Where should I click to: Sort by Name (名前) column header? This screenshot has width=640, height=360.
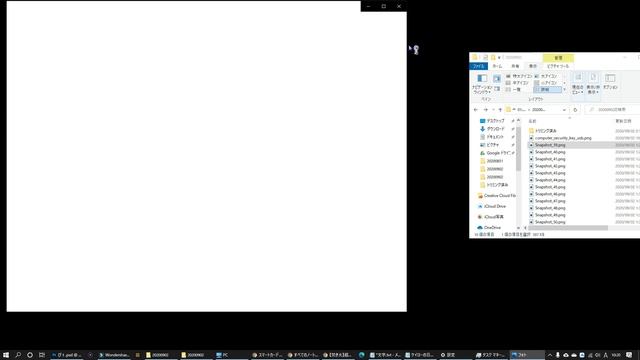533,121
